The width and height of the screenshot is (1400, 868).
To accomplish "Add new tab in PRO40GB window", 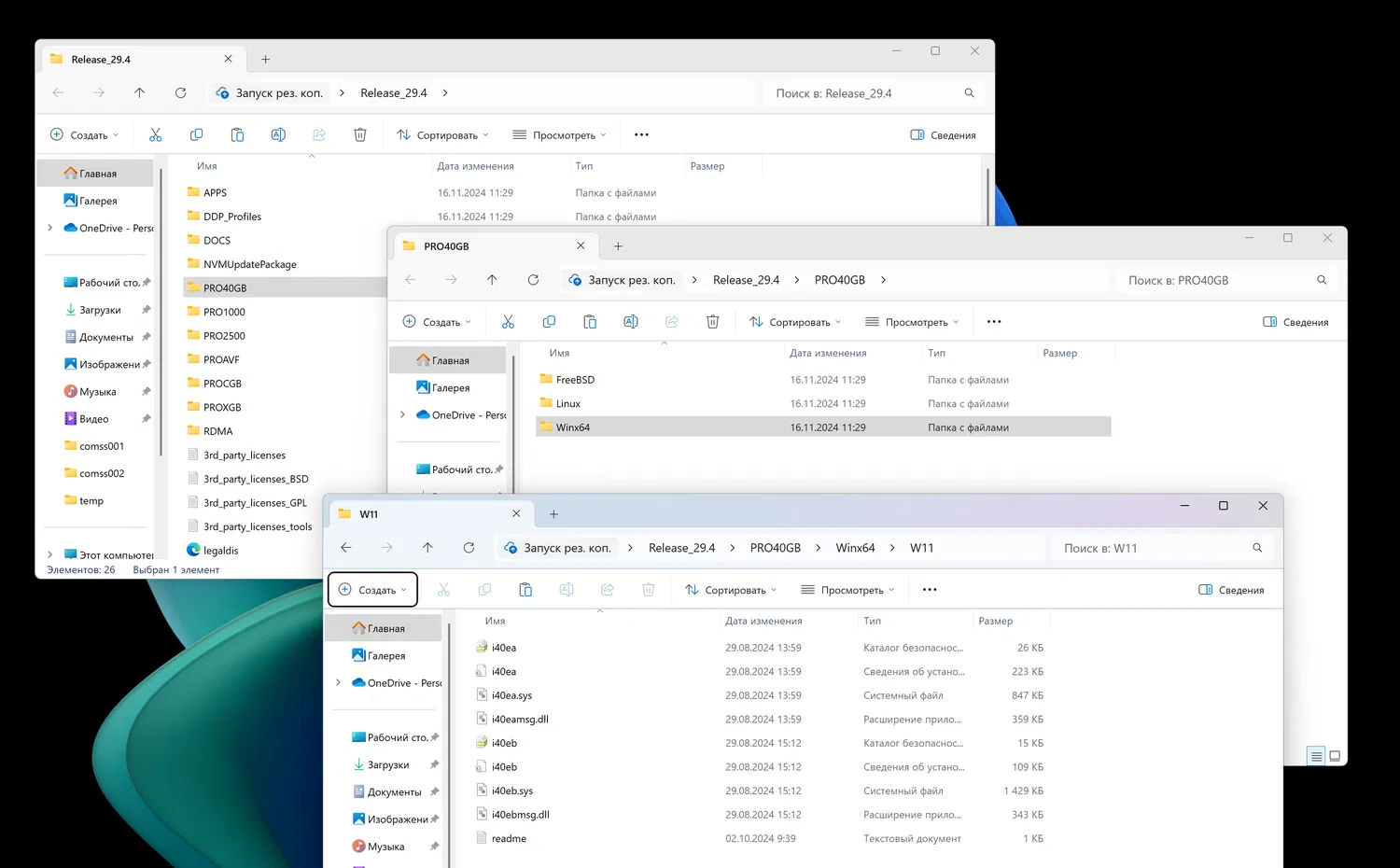I will click(x=618, y=246).
